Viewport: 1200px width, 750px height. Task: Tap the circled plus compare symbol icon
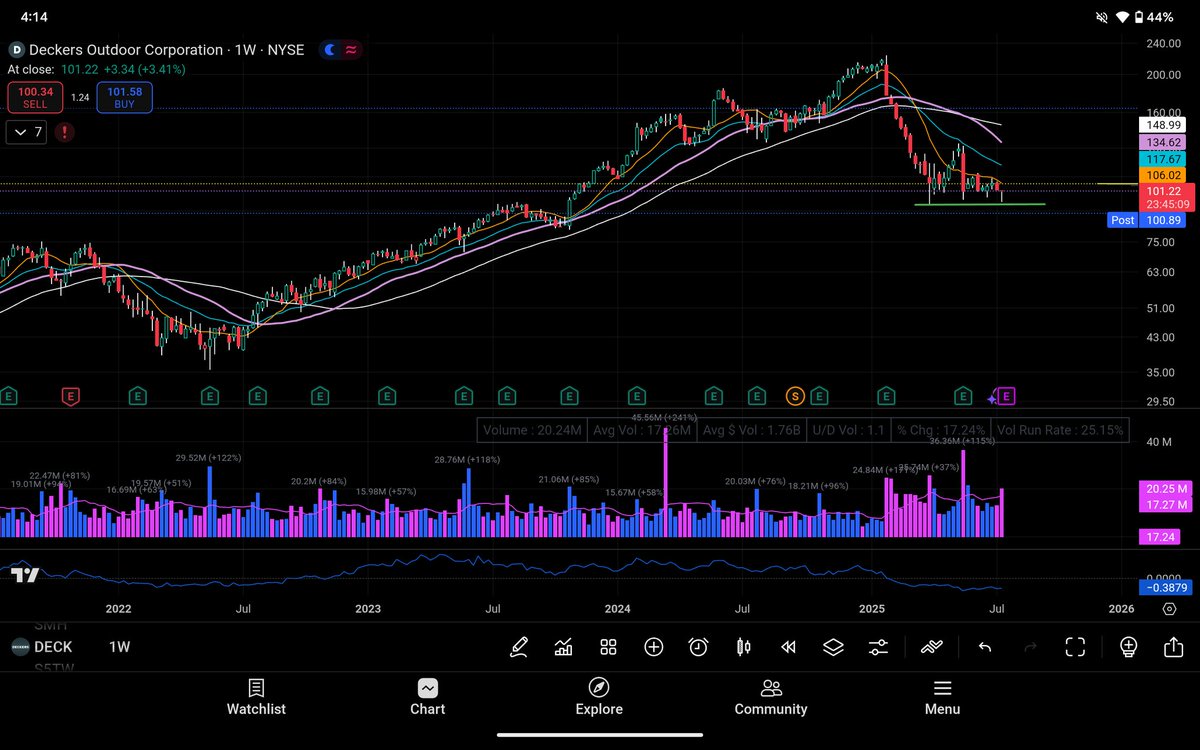coord(653,647)
